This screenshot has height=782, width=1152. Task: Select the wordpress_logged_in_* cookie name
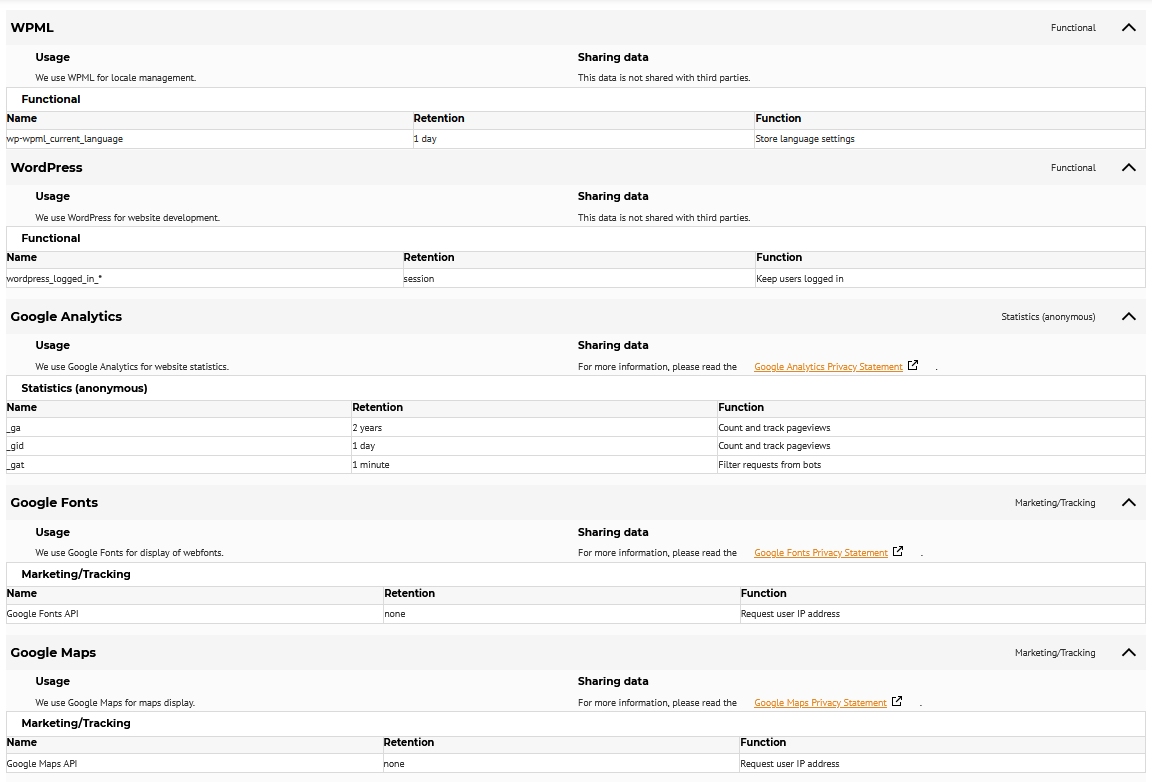coord(54,279)
